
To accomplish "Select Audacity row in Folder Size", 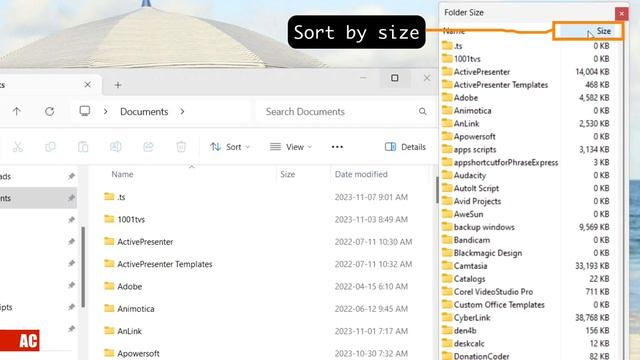I will point(527,176).
